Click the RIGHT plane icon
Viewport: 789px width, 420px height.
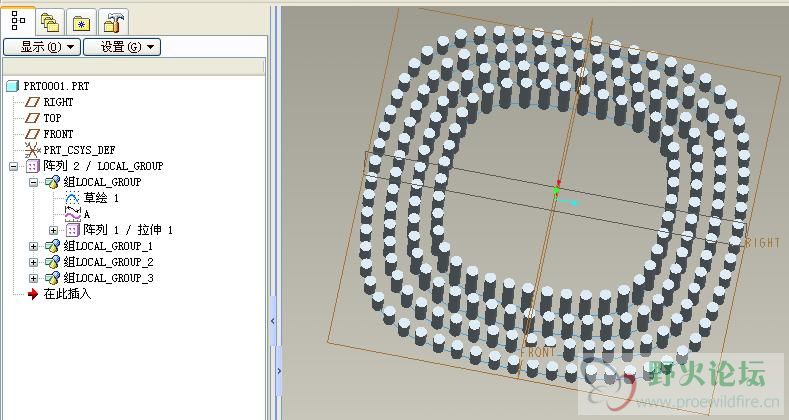[x=33, y=102]
